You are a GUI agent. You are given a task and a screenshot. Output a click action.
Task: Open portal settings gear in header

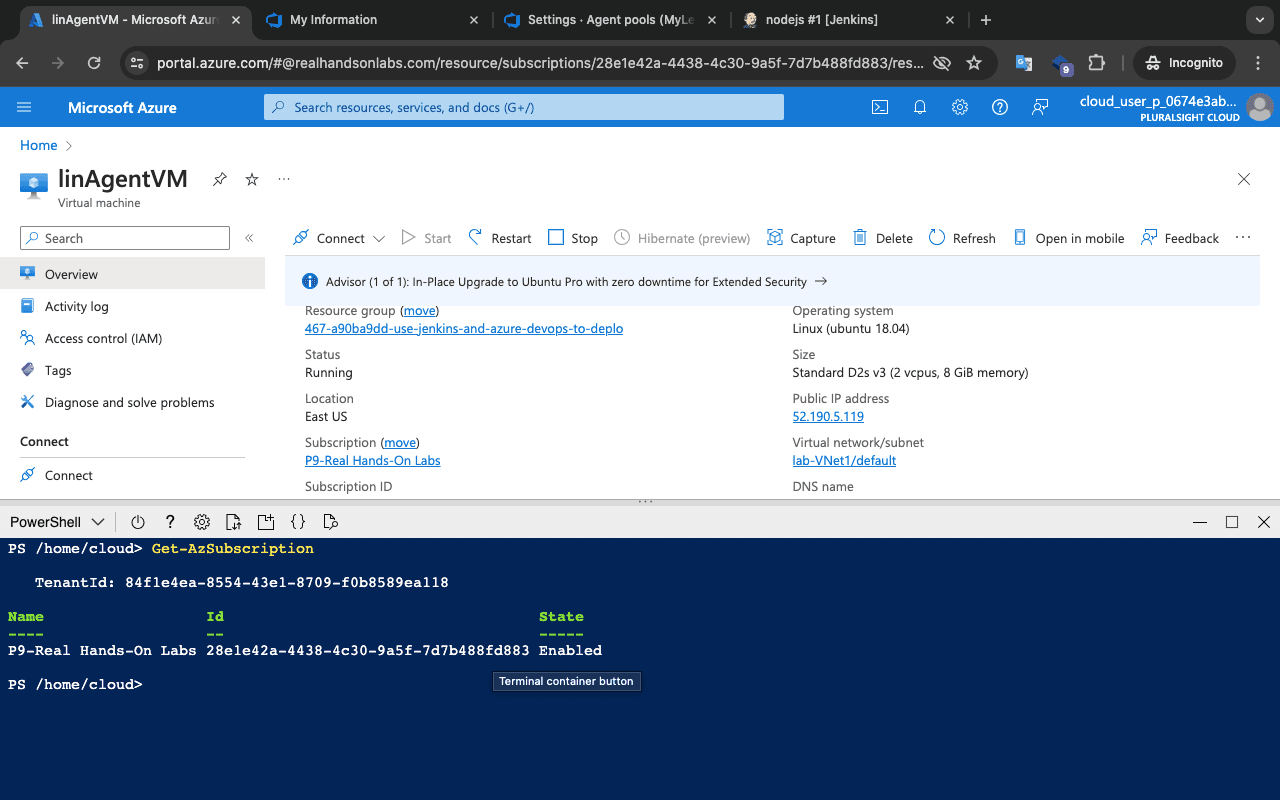(960, 107)
